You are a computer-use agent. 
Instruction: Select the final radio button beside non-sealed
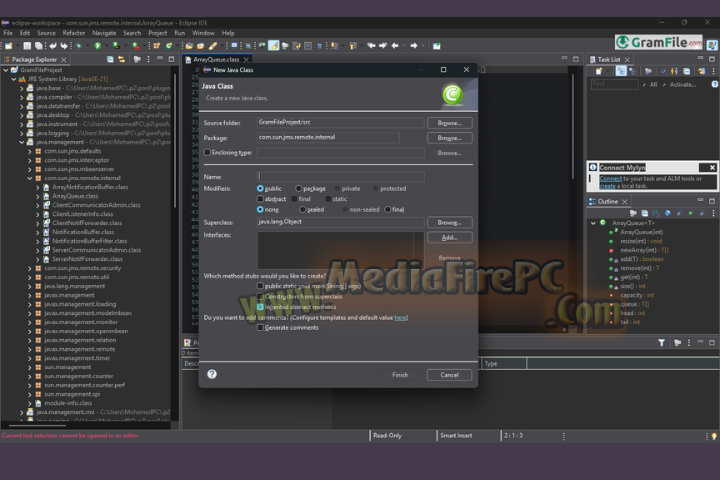coord(388,209)
